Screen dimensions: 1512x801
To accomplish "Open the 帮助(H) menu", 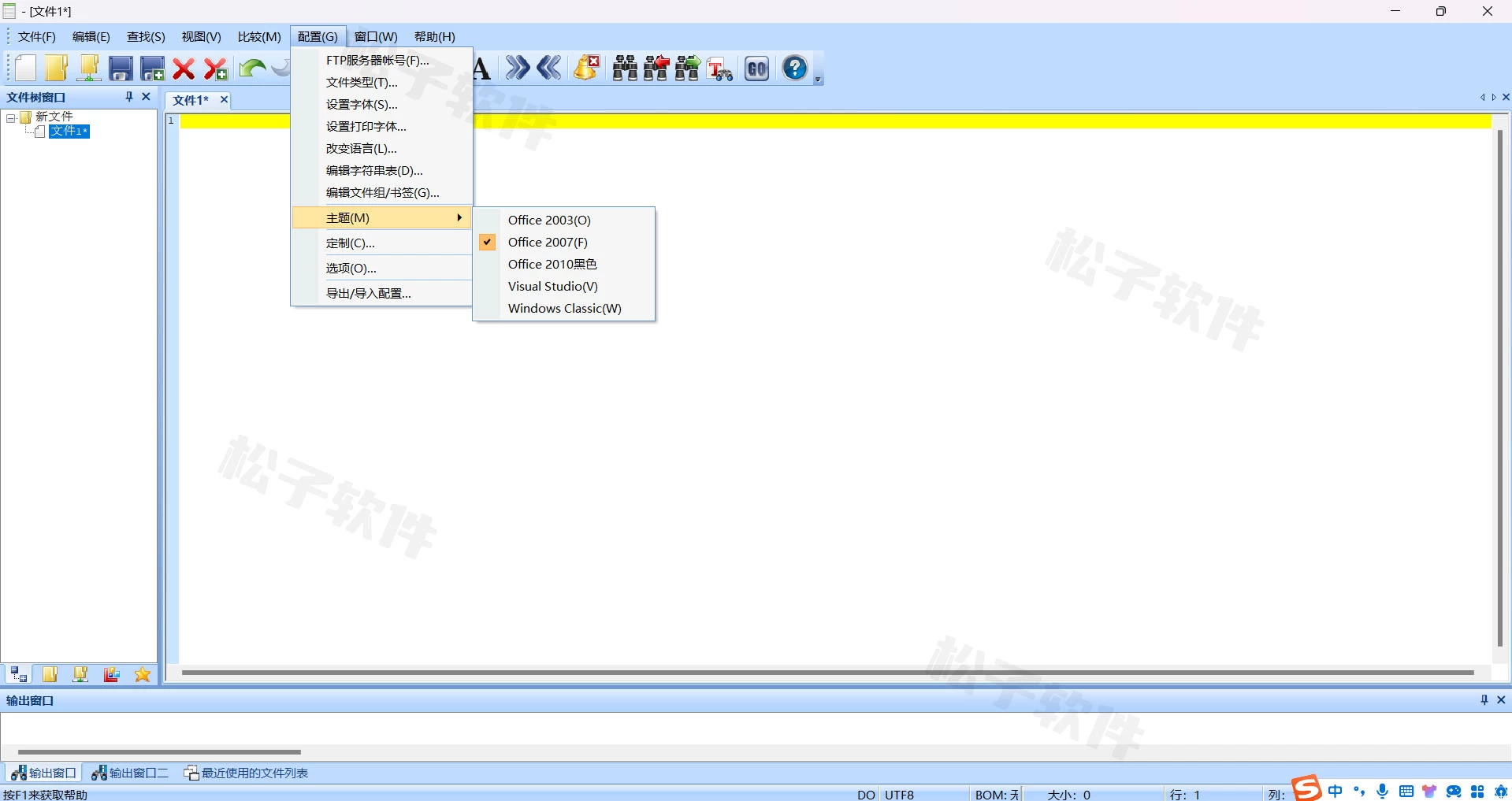I will (x=435, y=36).
